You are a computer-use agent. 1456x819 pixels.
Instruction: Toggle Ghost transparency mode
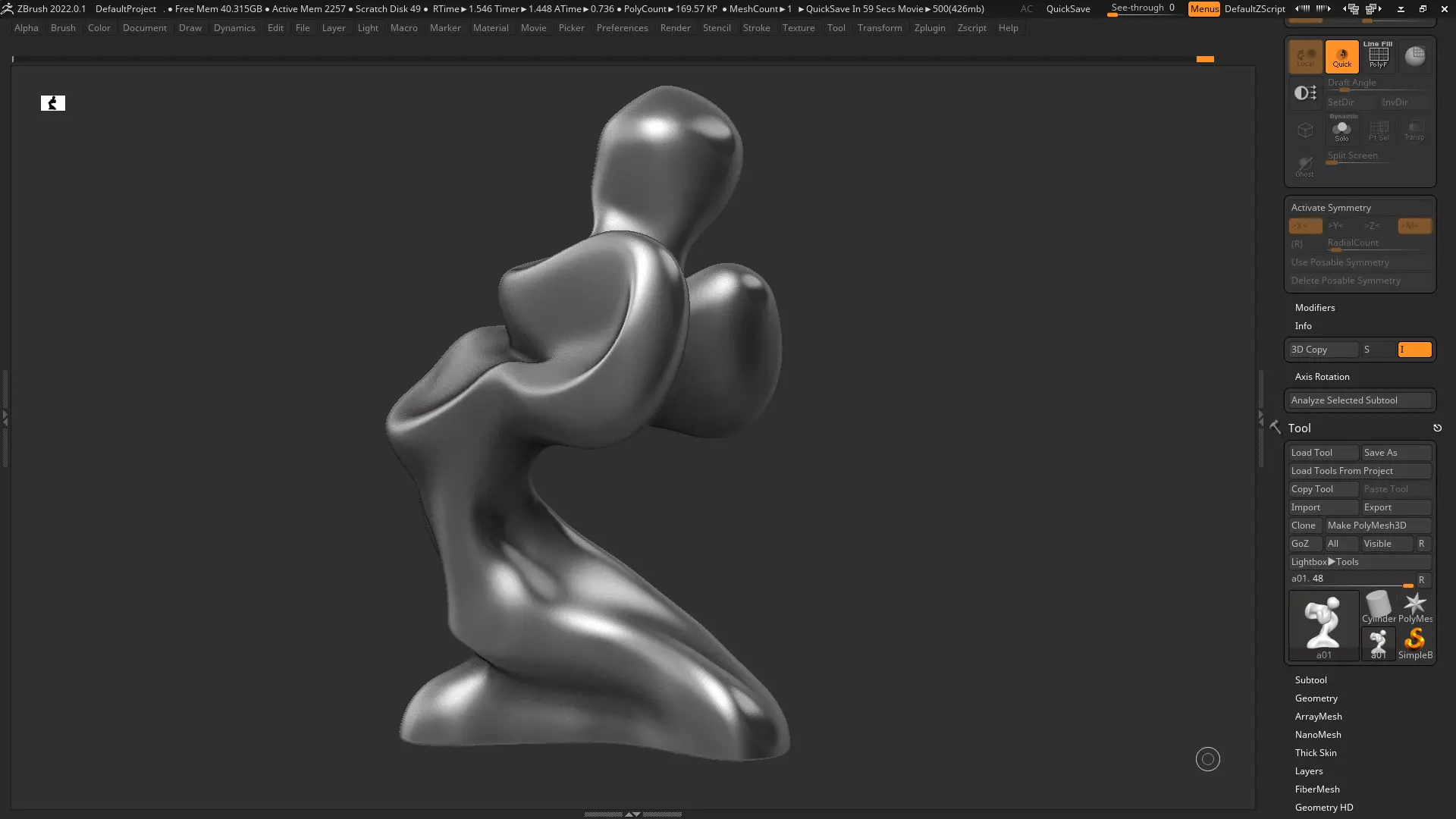coord(1305,166)
